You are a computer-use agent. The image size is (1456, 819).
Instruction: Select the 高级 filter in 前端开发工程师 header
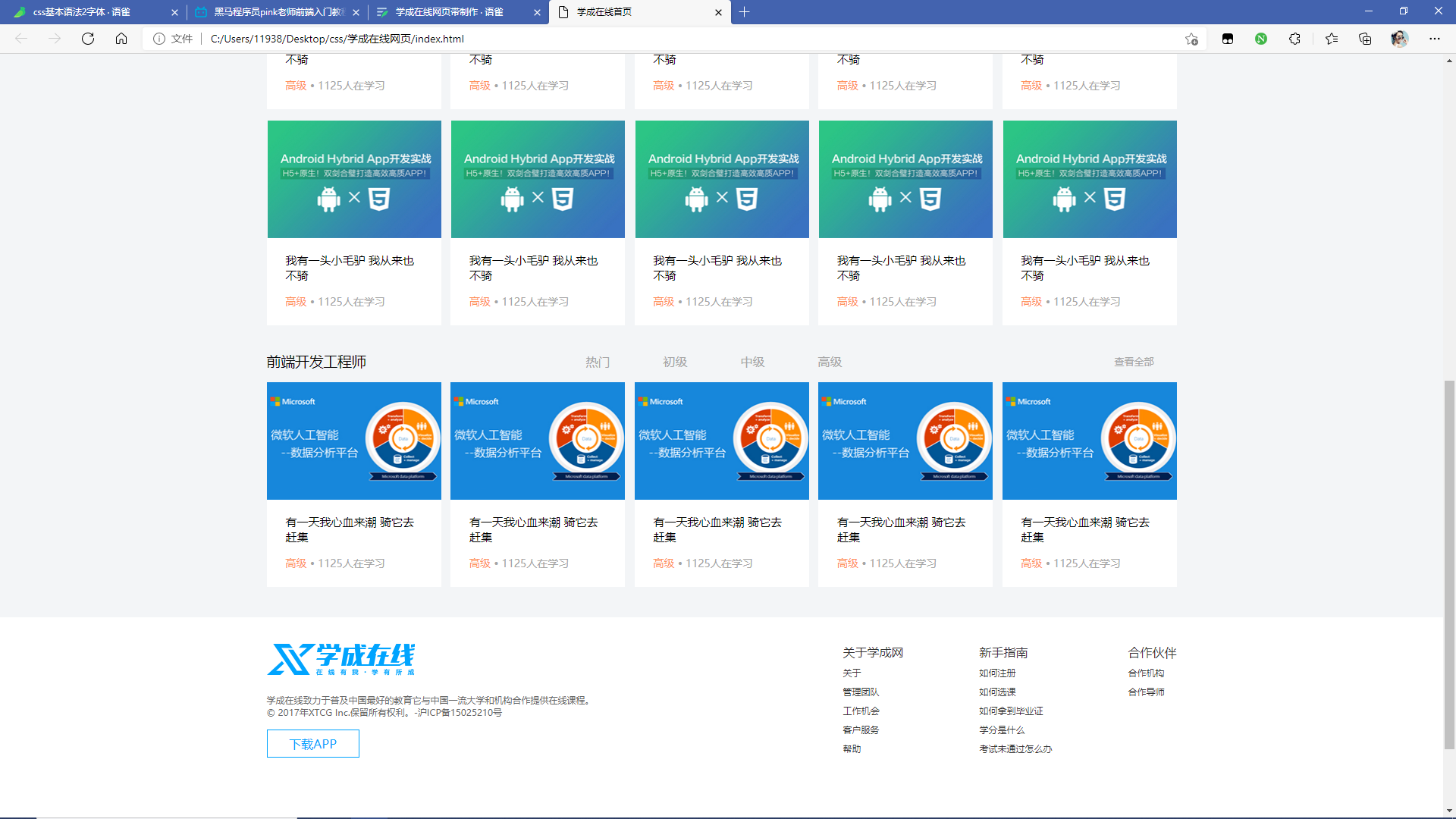point(830,362)
